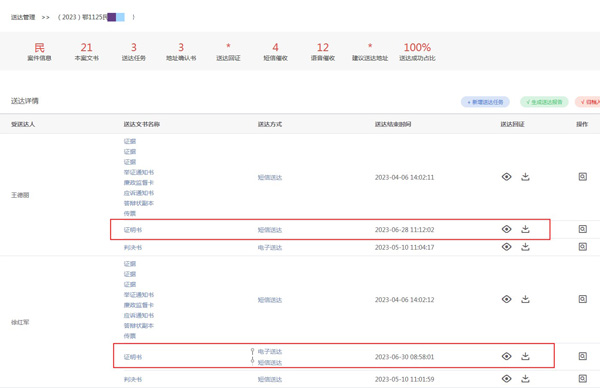Open 证明书 document dated 2023-06-30
The height and width of the screenshot is (388, 600).
click(133, 357)
